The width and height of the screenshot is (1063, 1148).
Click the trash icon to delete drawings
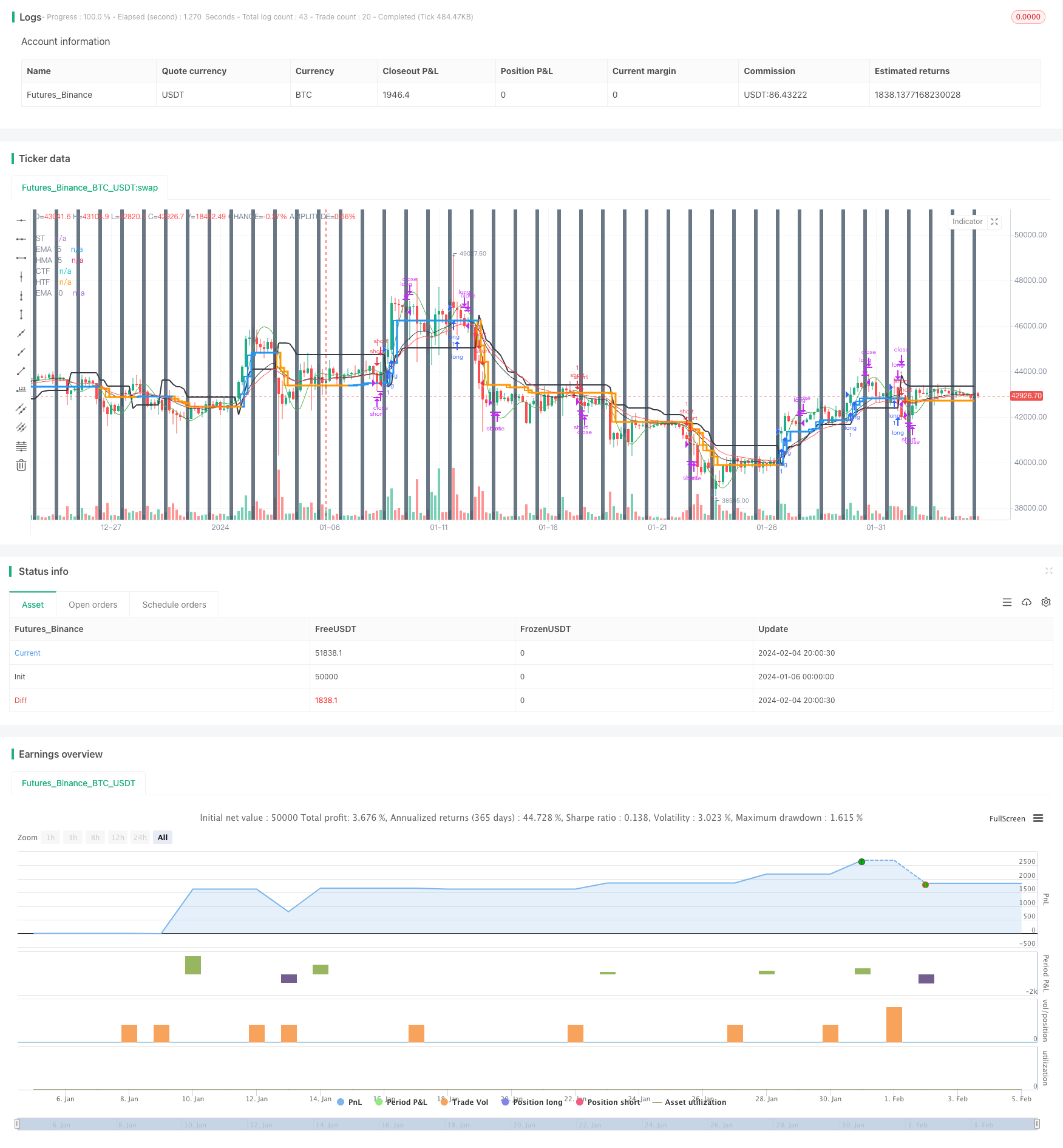(21, 466)
